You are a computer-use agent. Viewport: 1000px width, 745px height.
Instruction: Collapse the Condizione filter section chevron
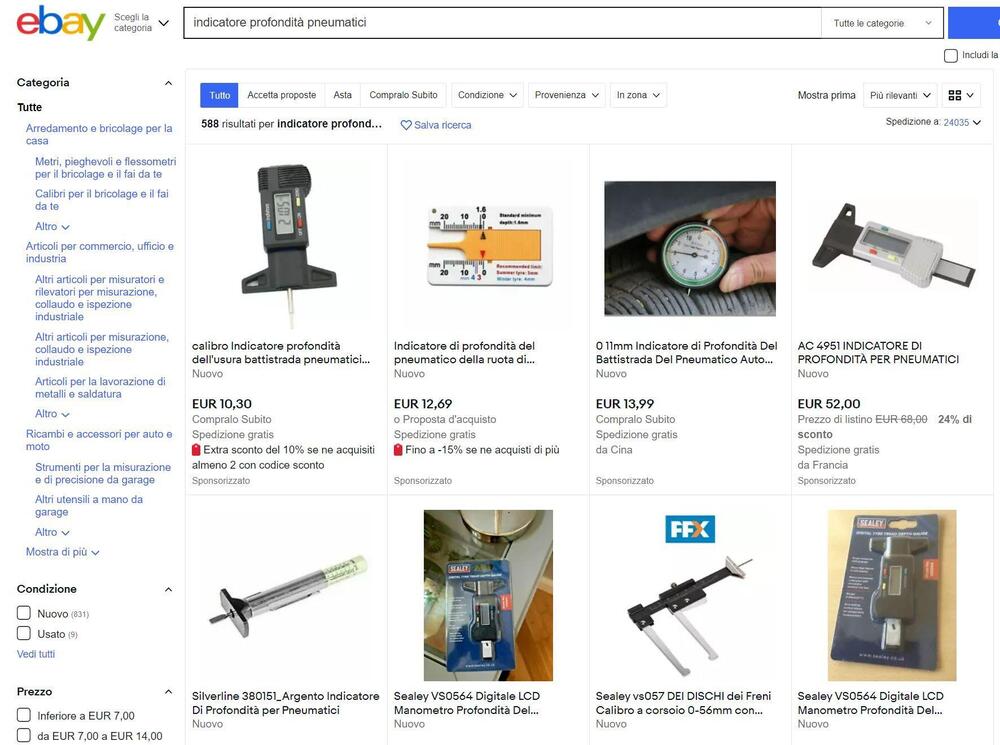point(168,589)
